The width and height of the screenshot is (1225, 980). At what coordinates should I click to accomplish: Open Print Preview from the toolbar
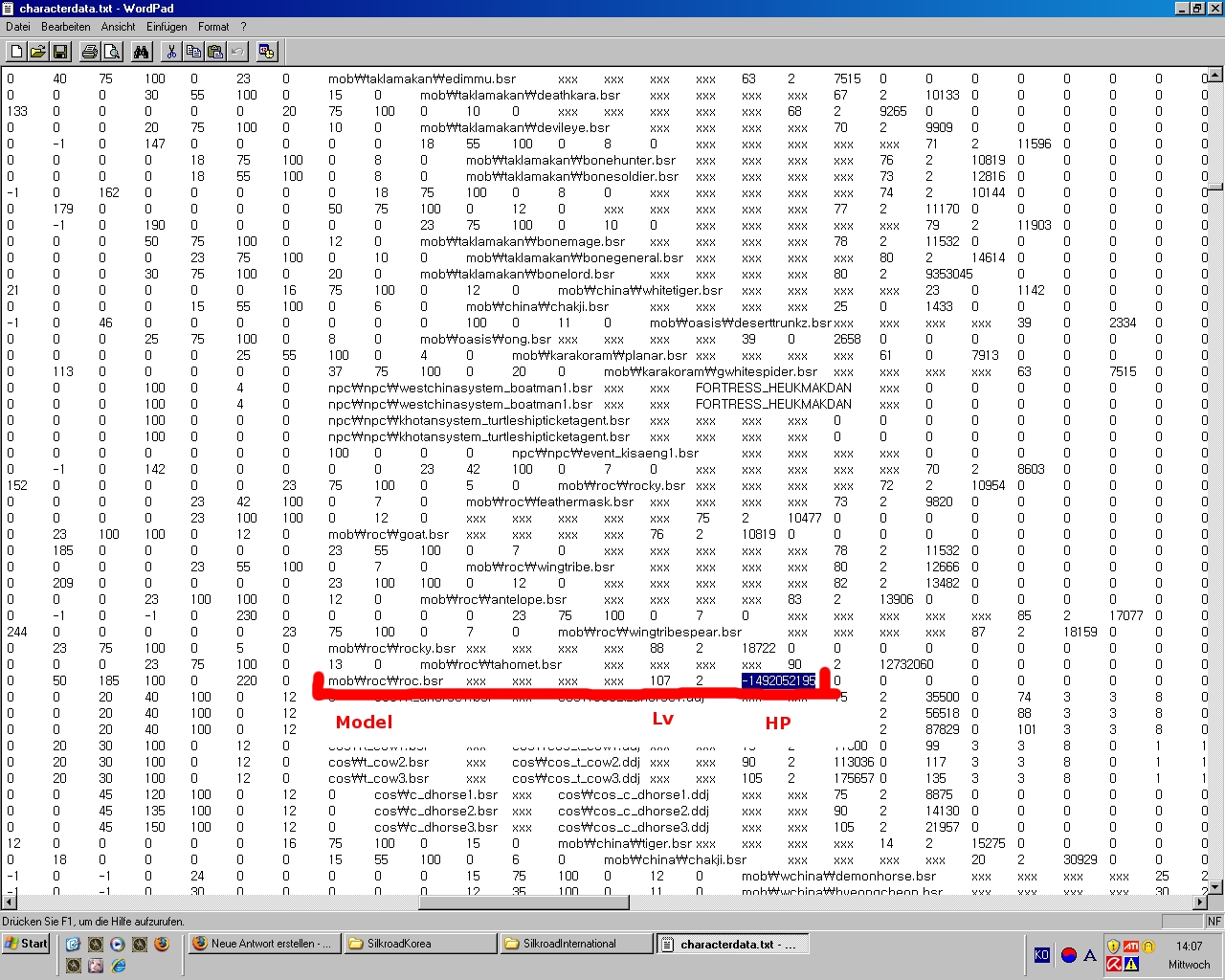[111, 52]
